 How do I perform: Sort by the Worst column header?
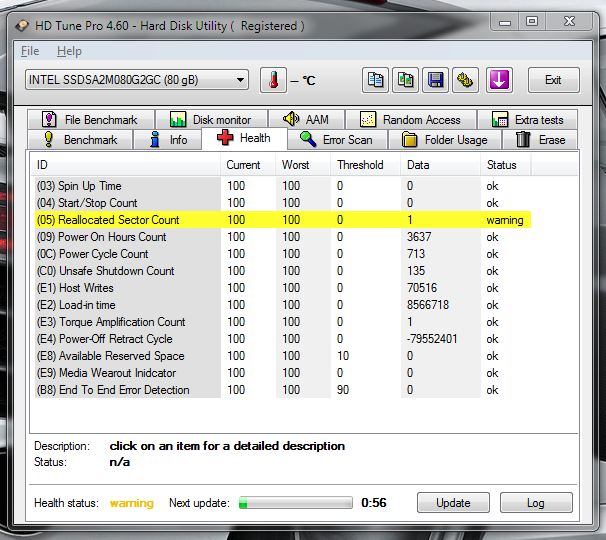(x=303, y=165)
